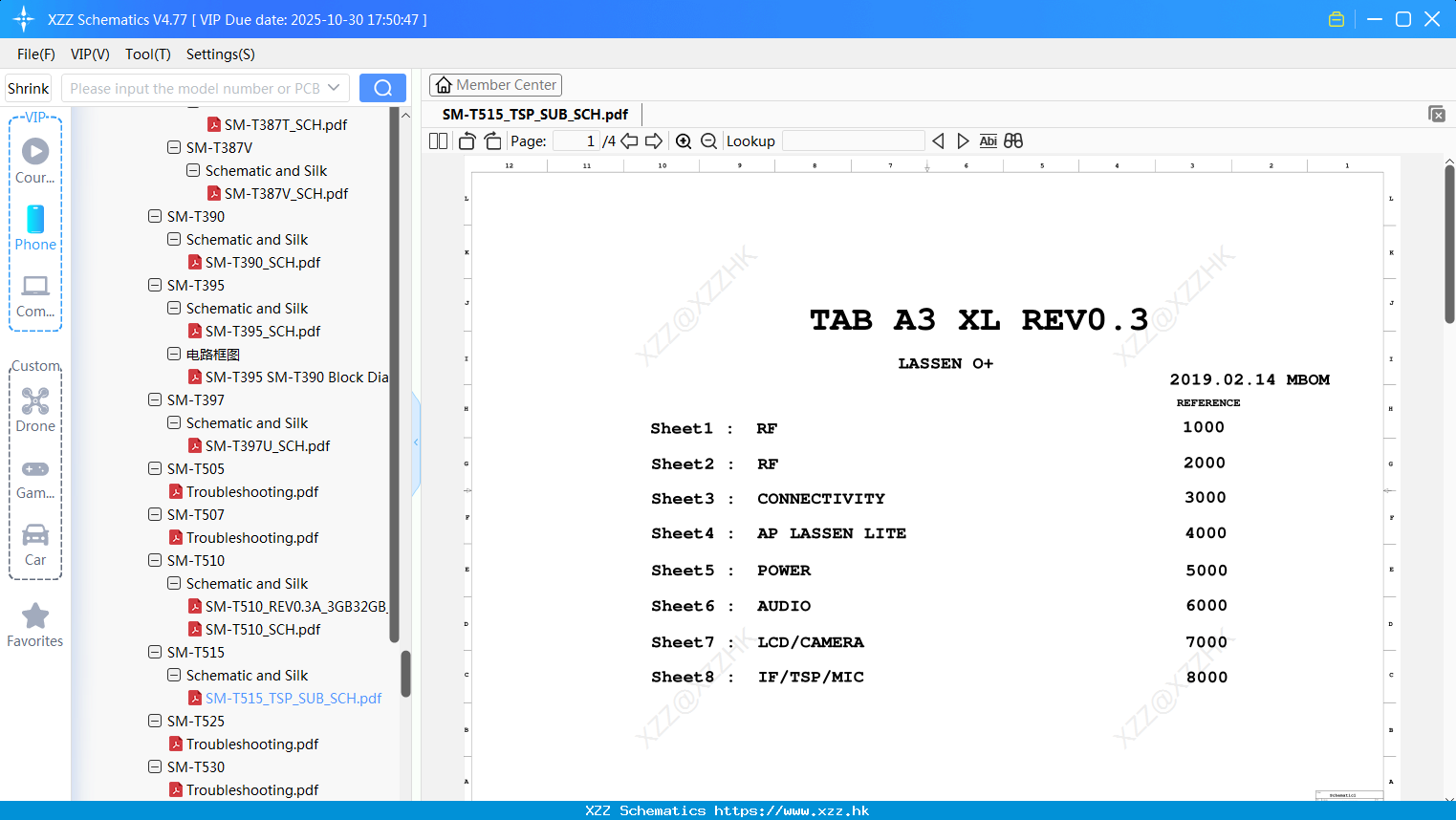Zoom out of the schematic
Viewport: 1456px width, 820px height.
(x=708, y=141)
